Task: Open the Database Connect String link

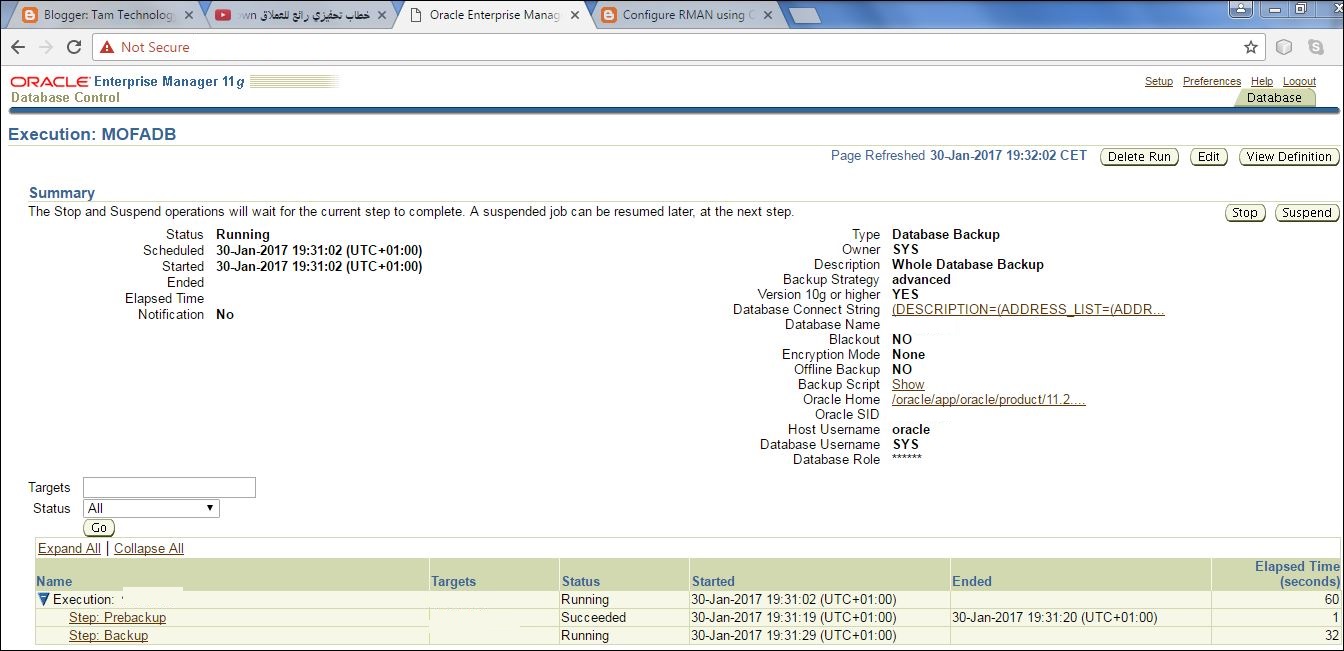Action: 1028,310
